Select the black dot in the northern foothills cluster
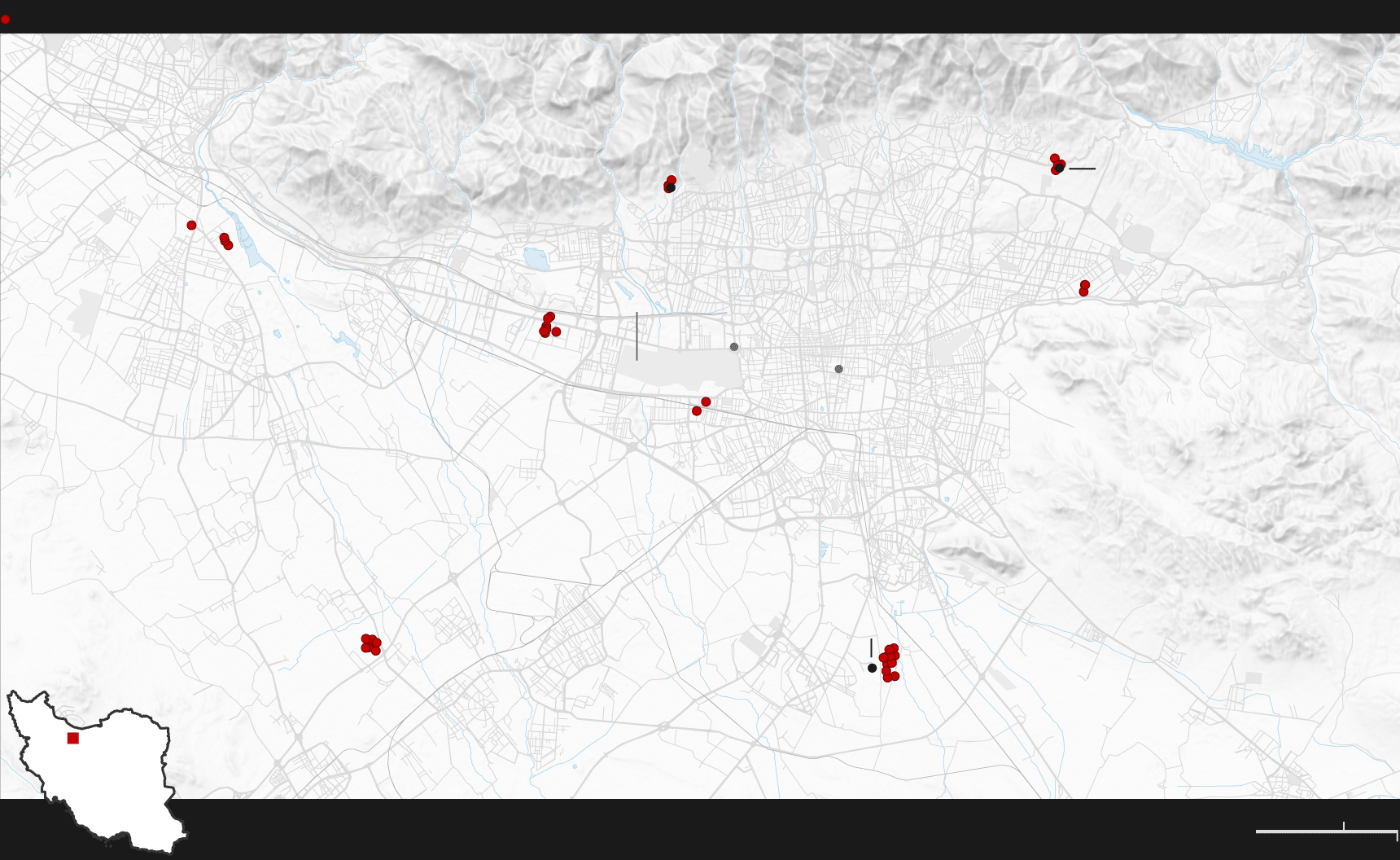Viewport: 1400px width, 860px height. (x=670, y=188)
